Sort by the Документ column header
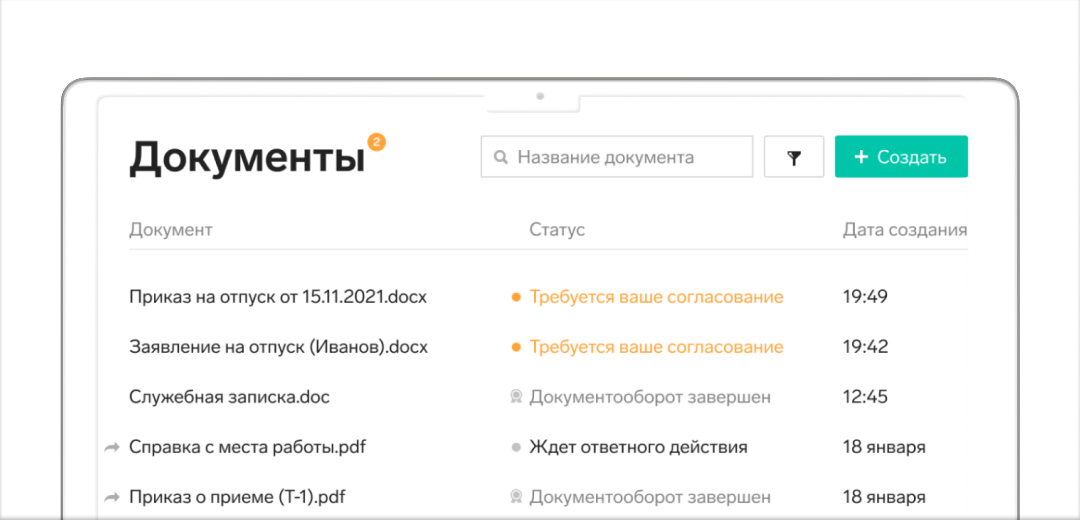1080x520 pixels. (171, 230)
